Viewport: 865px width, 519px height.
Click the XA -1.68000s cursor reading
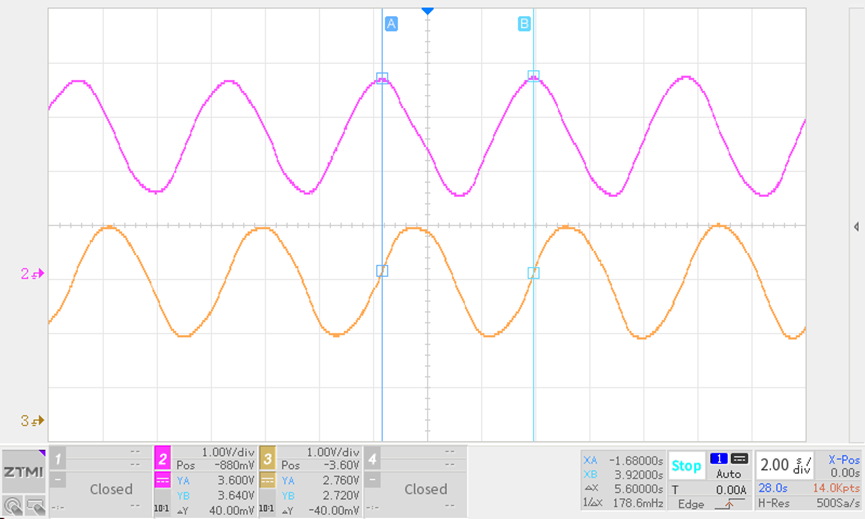(623, 460)
